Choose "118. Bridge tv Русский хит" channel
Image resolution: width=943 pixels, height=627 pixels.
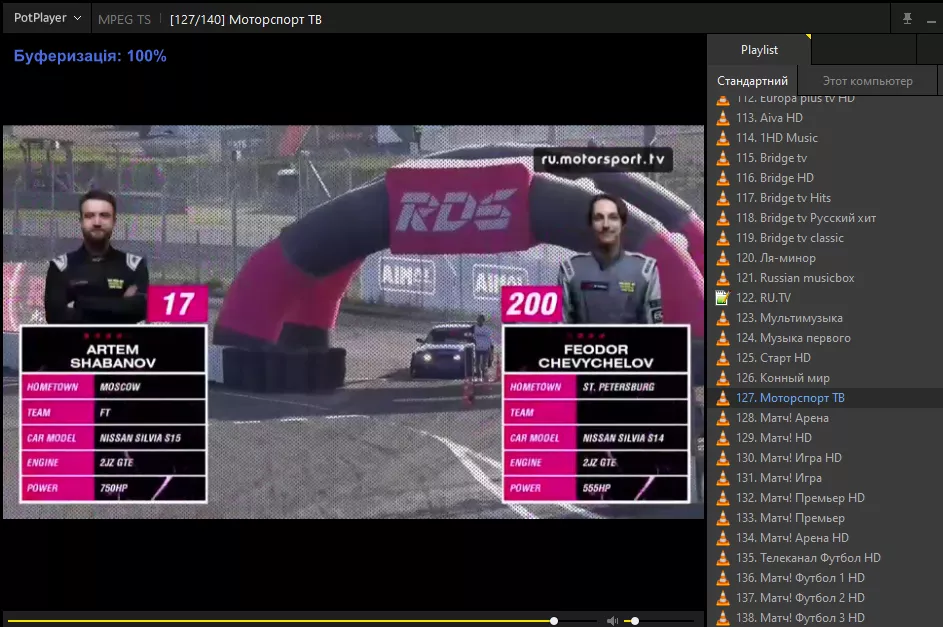tap(806, 218)
